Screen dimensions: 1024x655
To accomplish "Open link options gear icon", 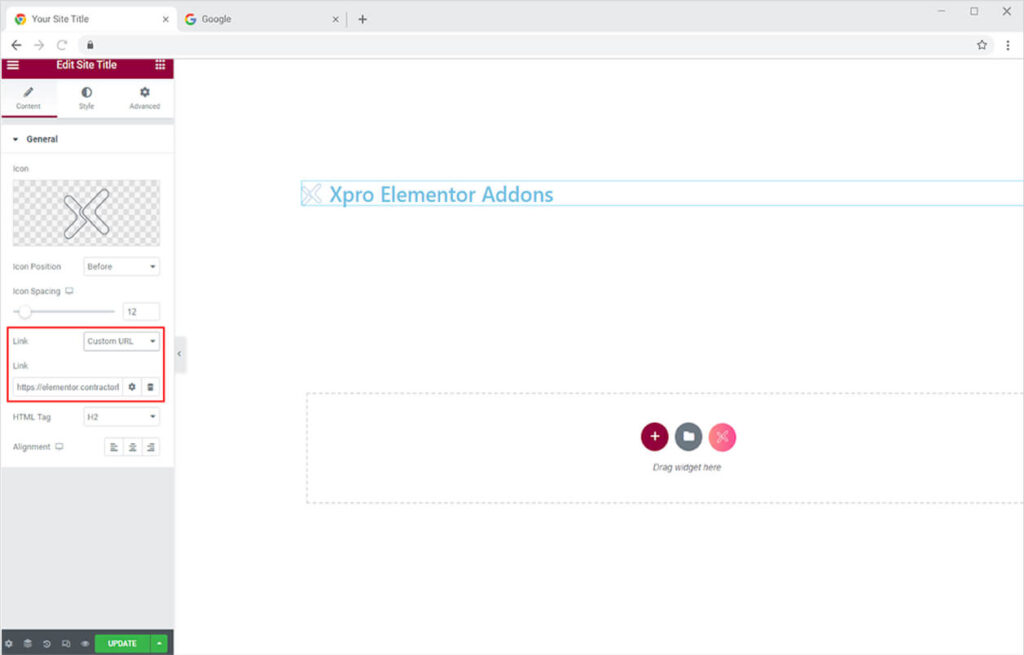I will click(x=132, y=387).
